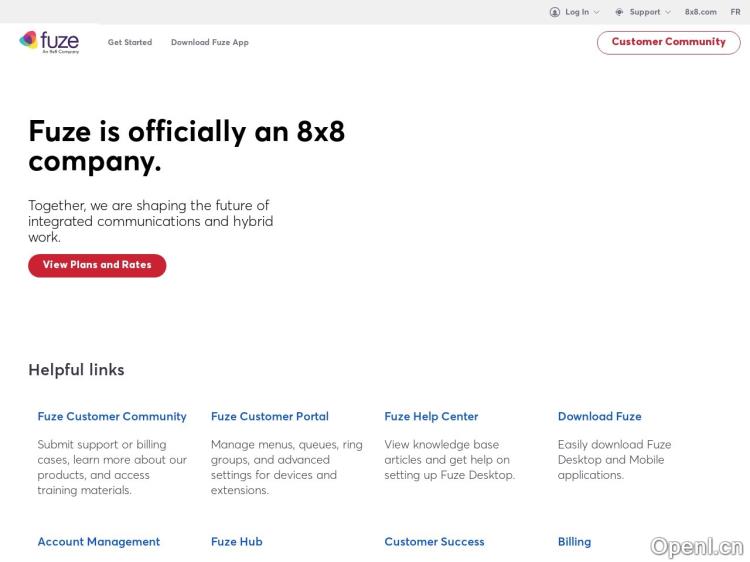Viewport: 750px width, 562px height.
Task: Select Download Fuze App in navigation
Action: pos(209,42)
